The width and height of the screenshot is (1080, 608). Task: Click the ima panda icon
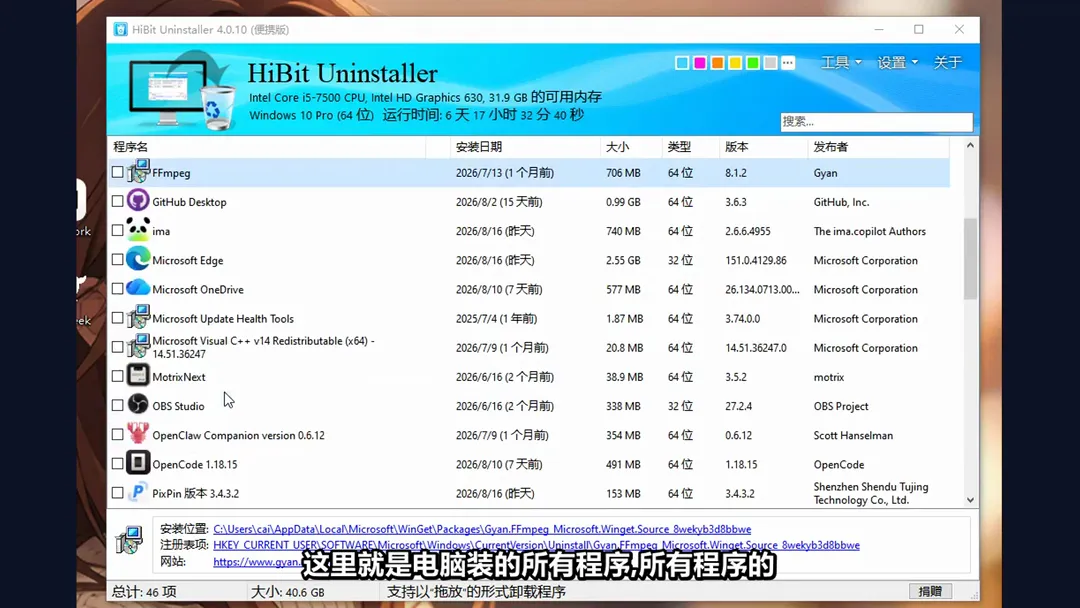point(138,229)
